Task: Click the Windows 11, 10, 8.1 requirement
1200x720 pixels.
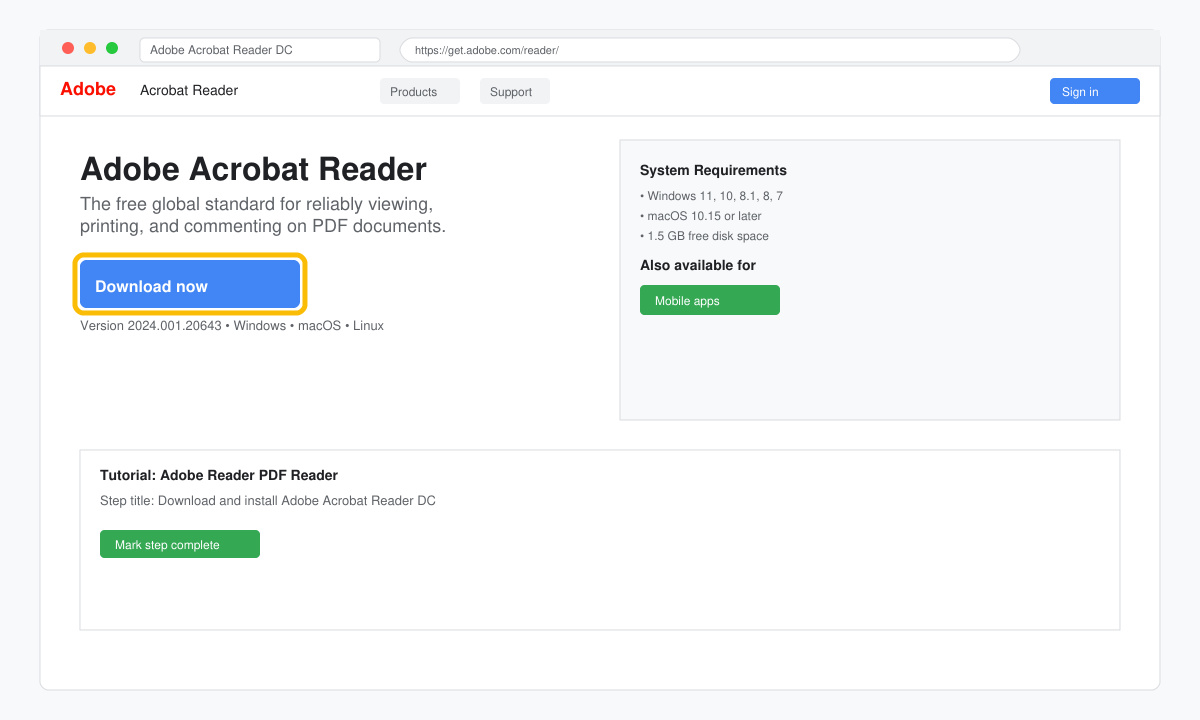Action: click(711, 196)
